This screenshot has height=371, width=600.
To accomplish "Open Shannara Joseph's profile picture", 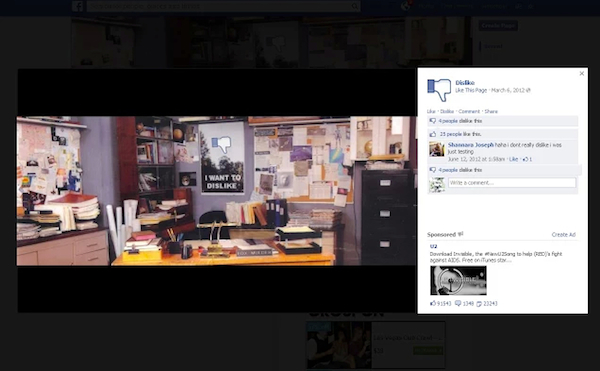I will point(437,149).
